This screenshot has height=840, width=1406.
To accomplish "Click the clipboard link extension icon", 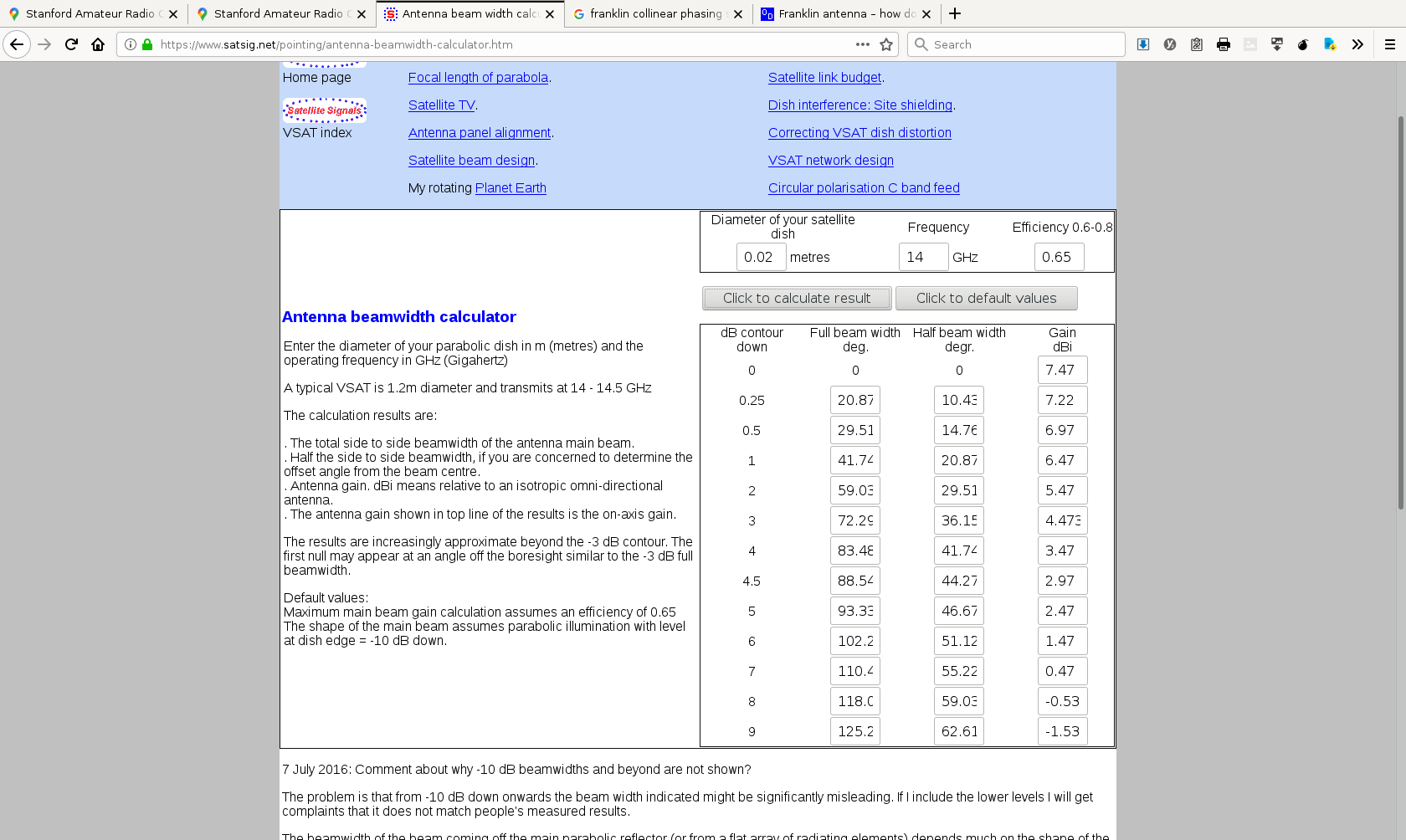I will pyautogui.click(x=1197, y=44).
